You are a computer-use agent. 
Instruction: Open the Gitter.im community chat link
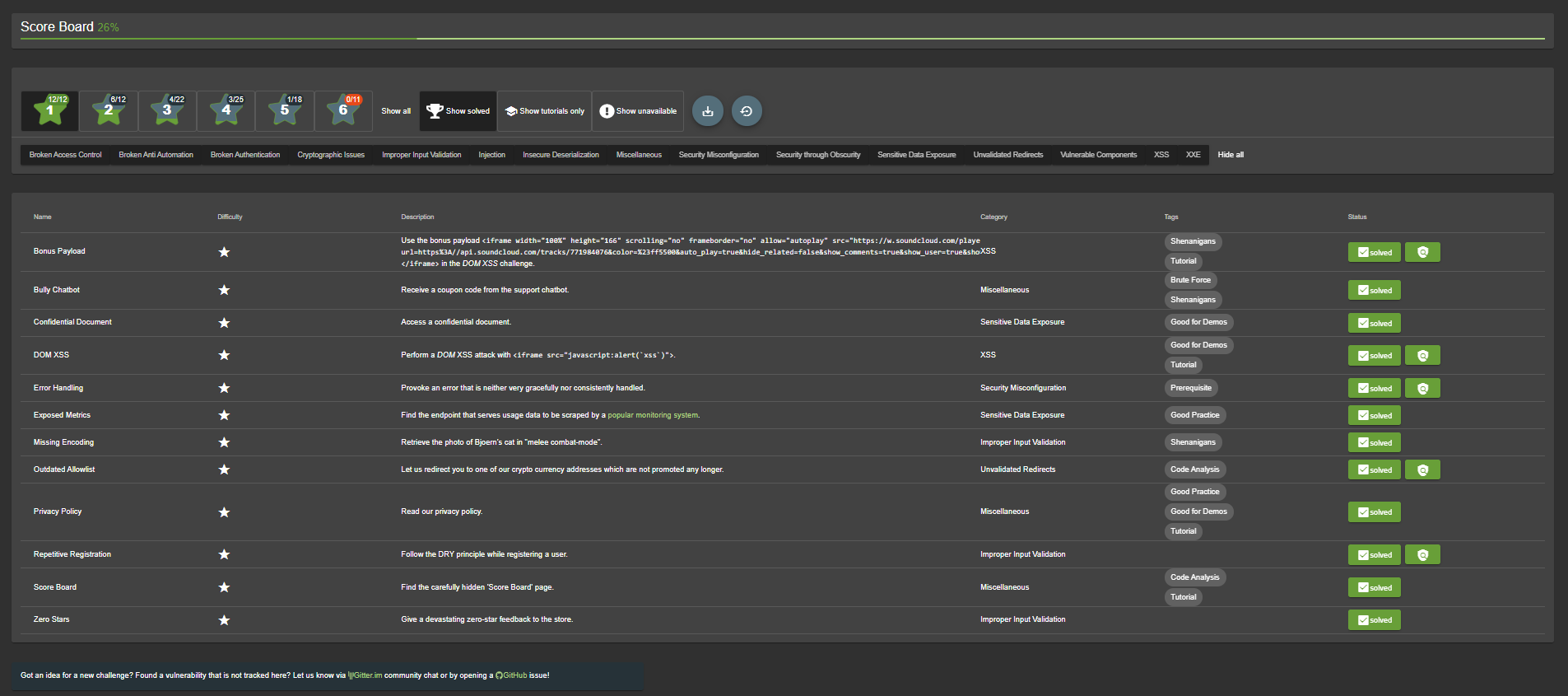(x=365, y=675)
